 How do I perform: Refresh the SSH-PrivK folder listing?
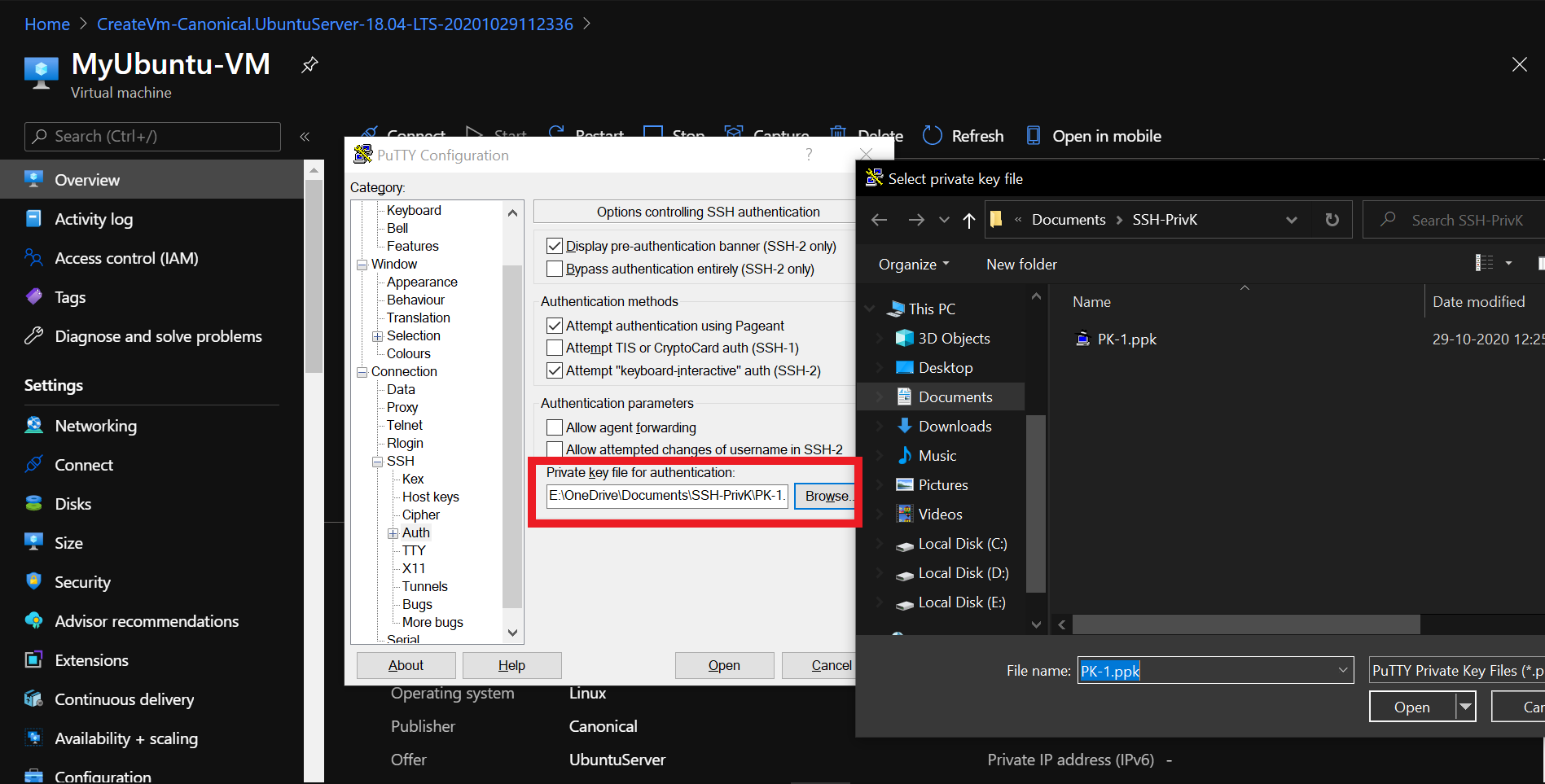[x=1332, y=220]
